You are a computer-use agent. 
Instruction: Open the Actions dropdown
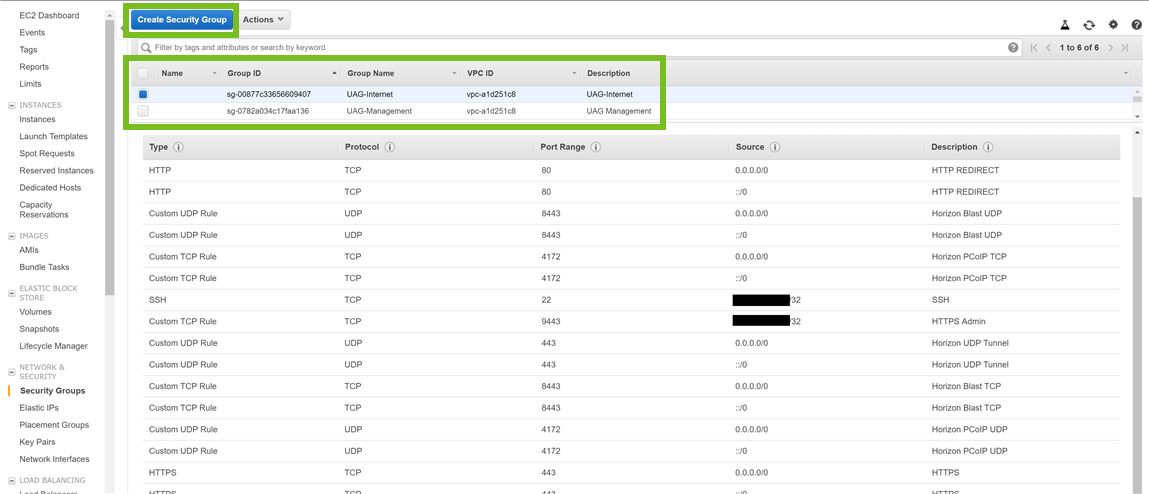263,20
